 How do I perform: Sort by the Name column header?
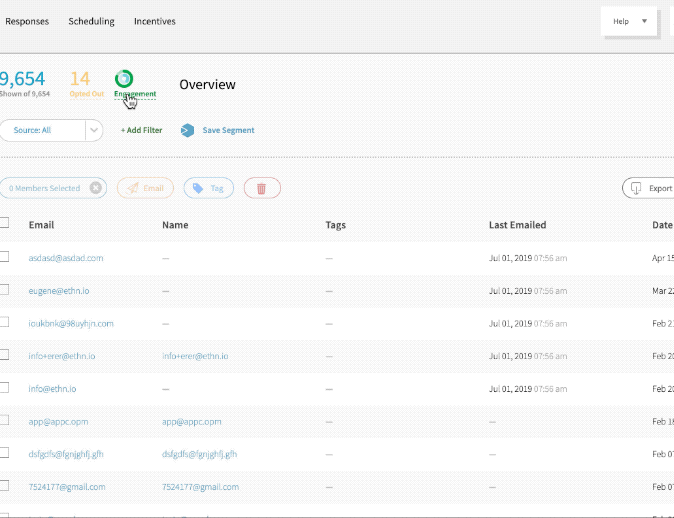[175, 225]
